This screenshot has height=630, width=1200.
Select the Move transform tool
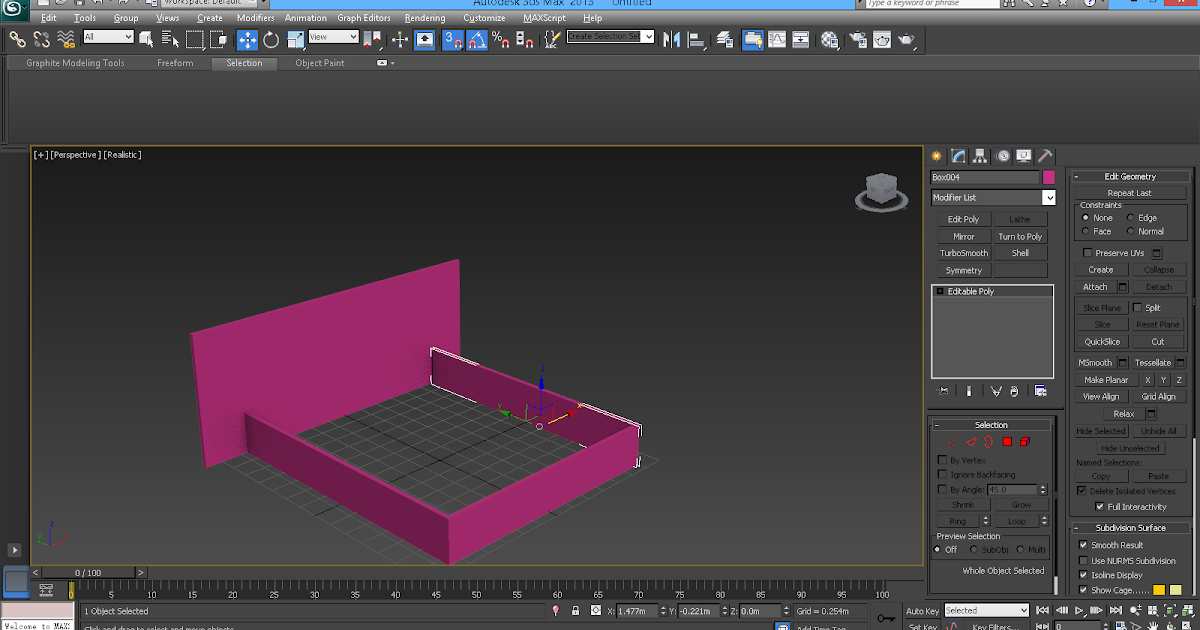click(x=247, y=40)
